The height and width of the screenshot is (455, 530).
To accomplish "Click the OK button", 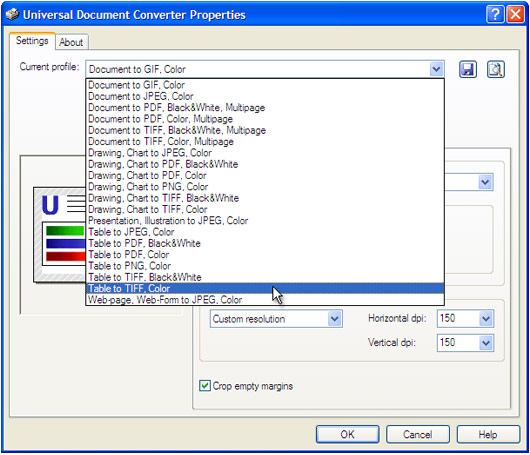I will pos(347,434).
